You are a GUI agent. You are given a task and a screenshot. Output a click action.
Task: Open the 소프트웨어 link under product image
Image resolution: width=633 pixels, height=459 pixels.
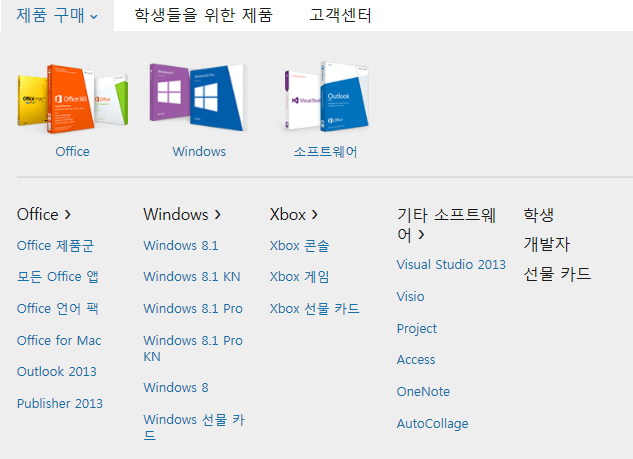325,151
